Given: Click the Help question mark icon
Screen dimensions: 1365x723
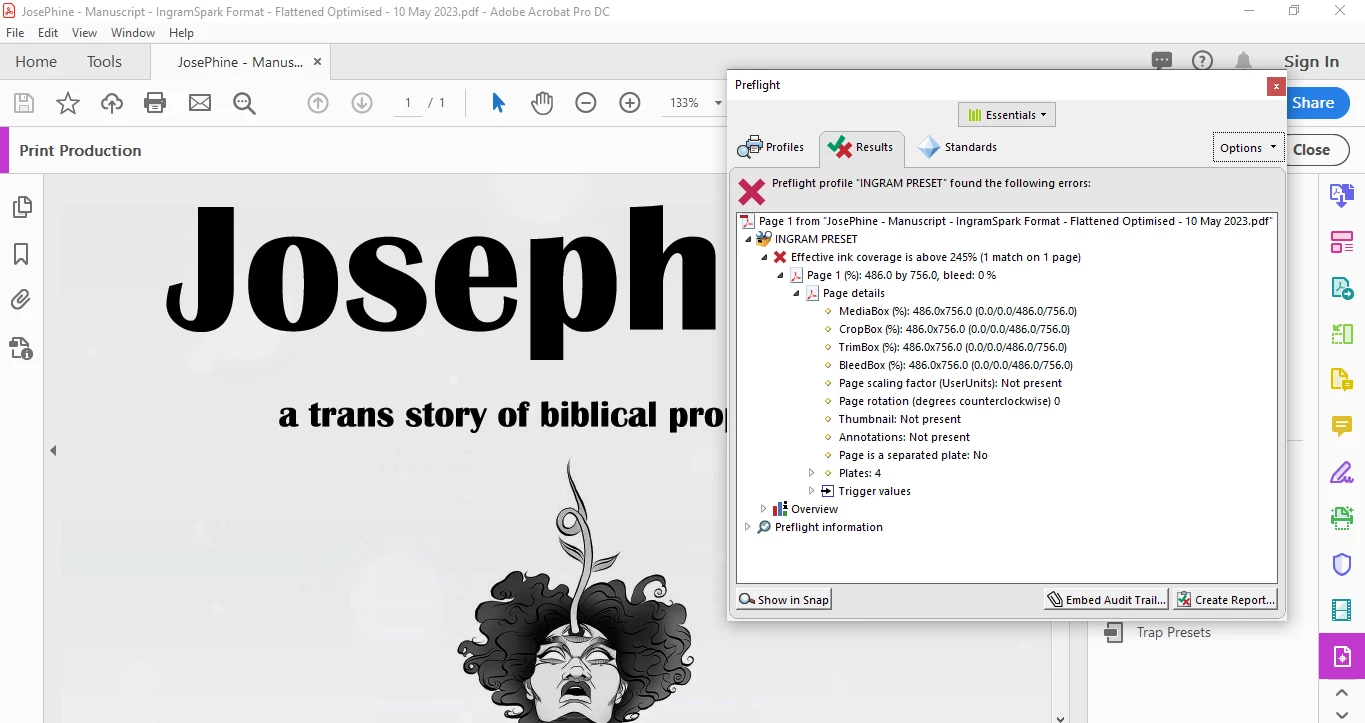Looking at the screenshot, I should [1203, 61].
